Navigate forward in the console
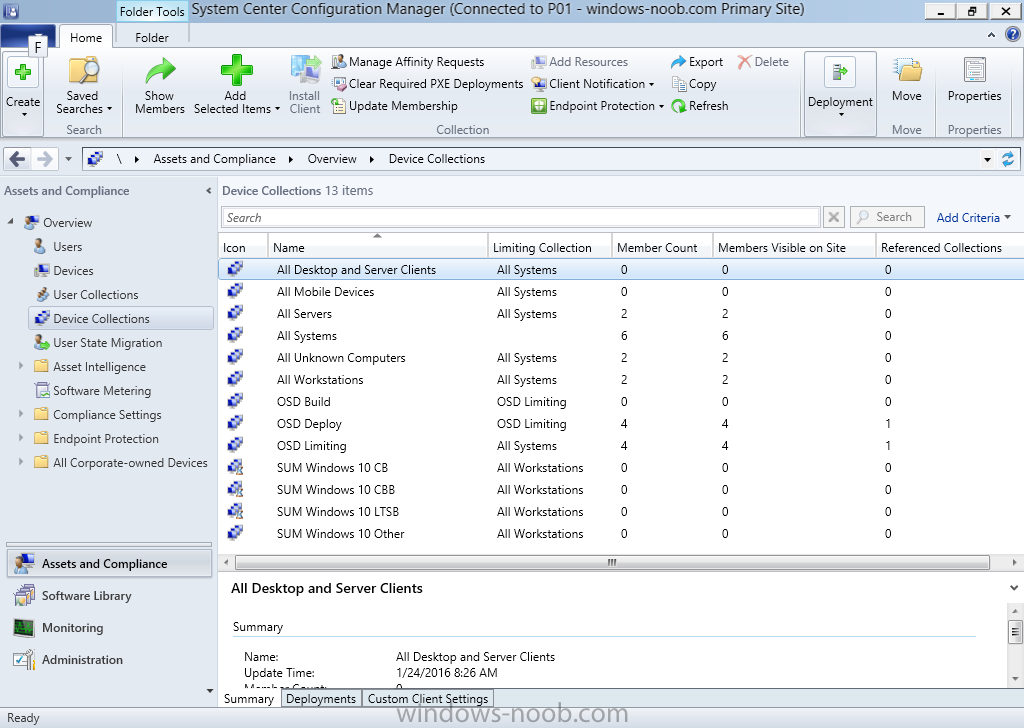The width and height of the screenshot is (1024, 728). coord(44,159)
